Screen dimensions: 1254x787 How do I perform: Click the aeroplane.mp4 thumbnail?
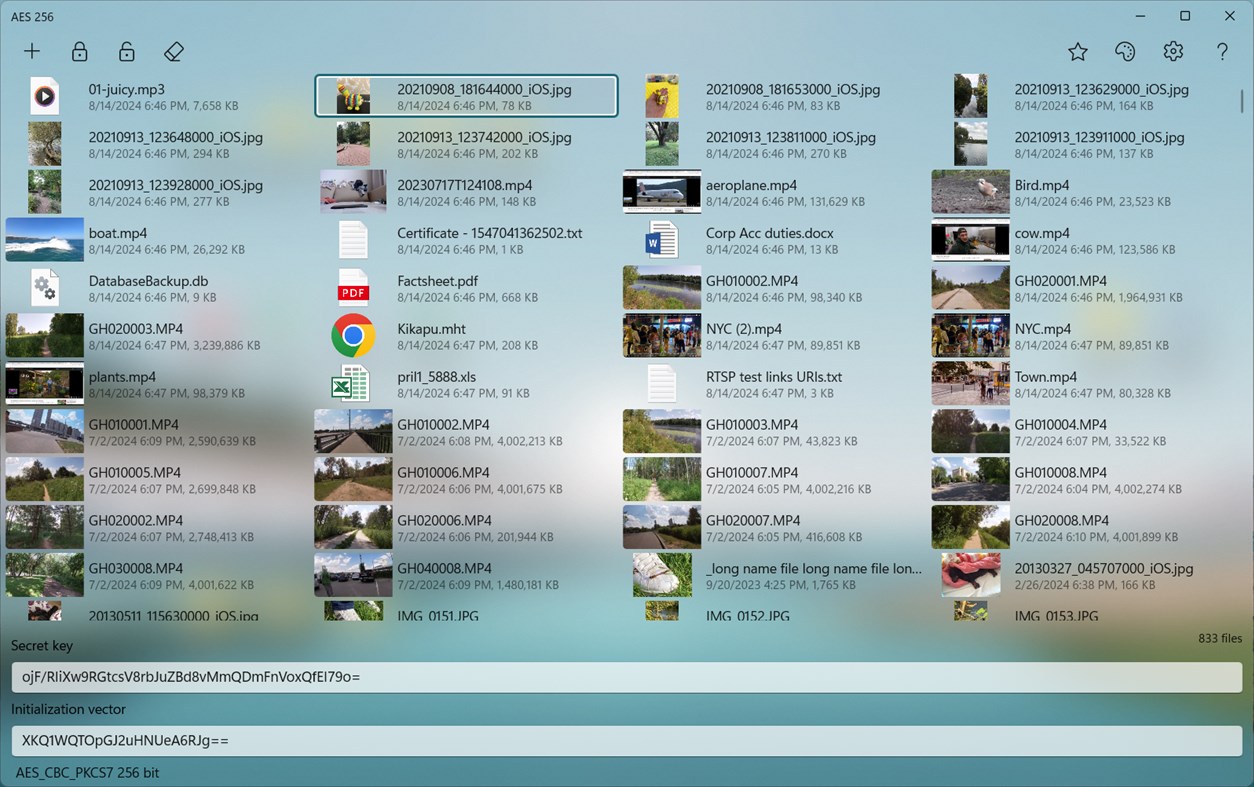coord(662,192)
